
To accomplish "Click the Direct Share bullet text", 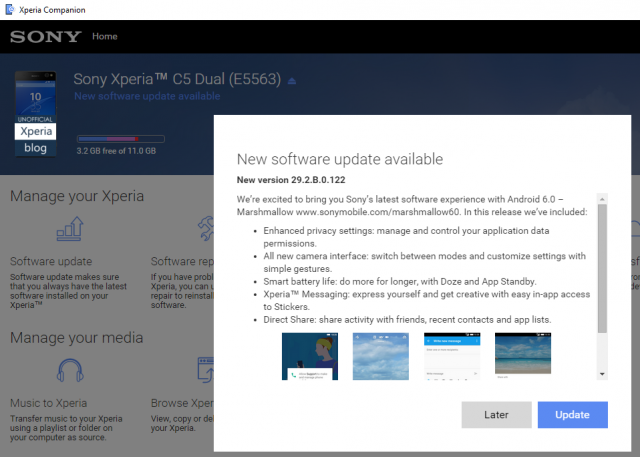I will coord(407,319).
